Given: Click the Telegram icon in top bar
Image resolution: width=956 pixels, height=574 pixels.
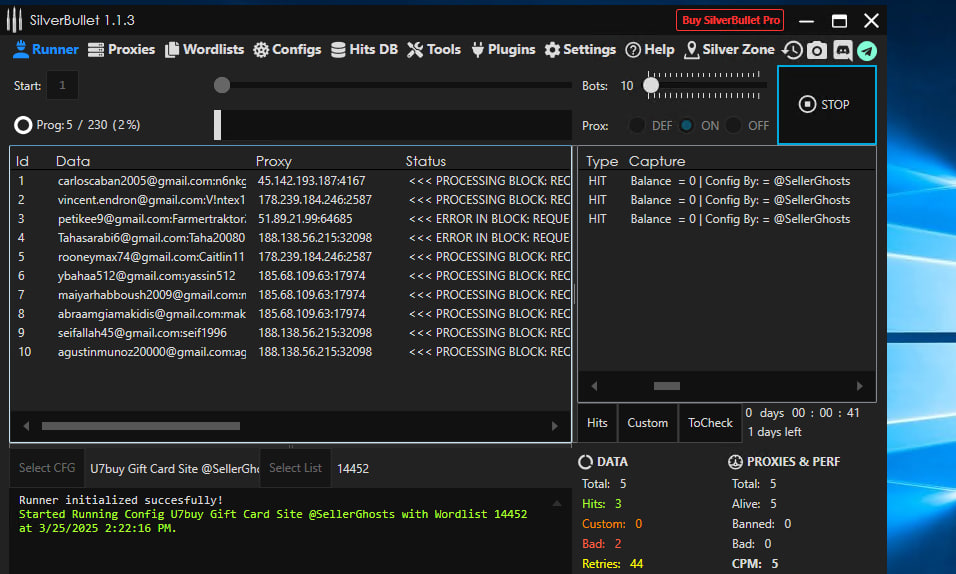Looking at the screenshot, I should coord(867,50).
